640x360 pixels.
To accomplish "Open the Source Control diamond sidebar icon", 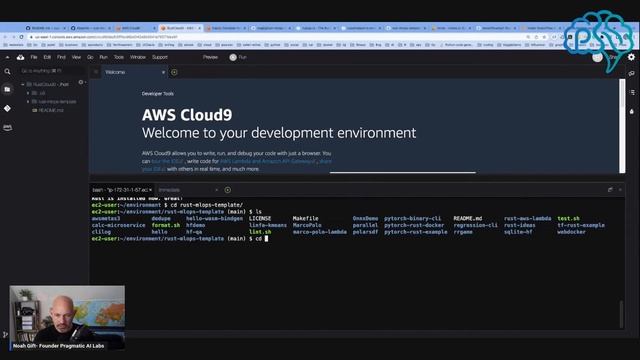I will pos(7,109).
